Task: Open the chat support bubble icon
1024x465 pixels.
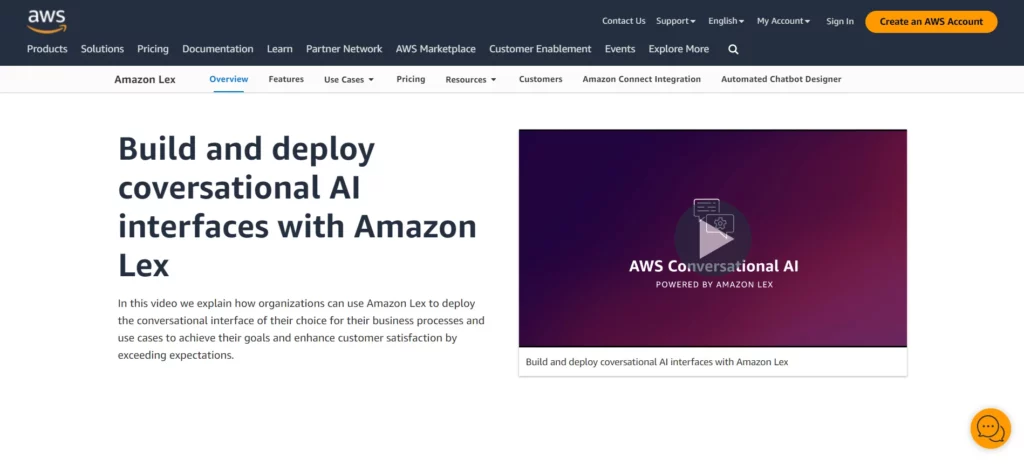Action: click(990, 428)
